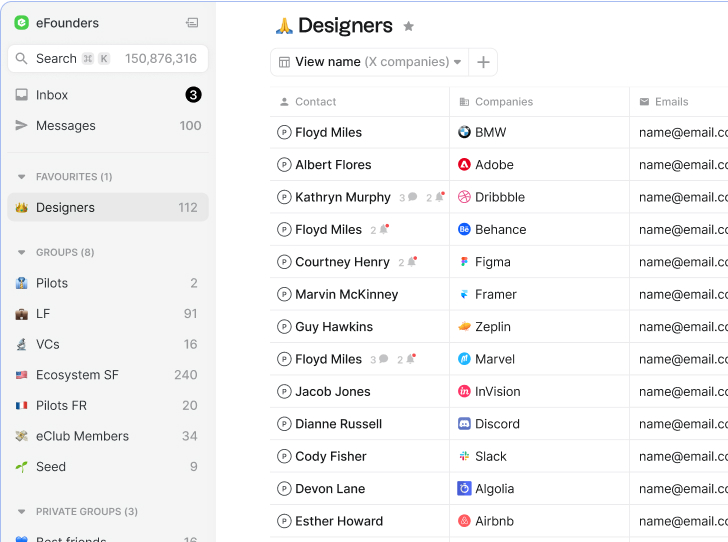Click the Emails column header

679,102
